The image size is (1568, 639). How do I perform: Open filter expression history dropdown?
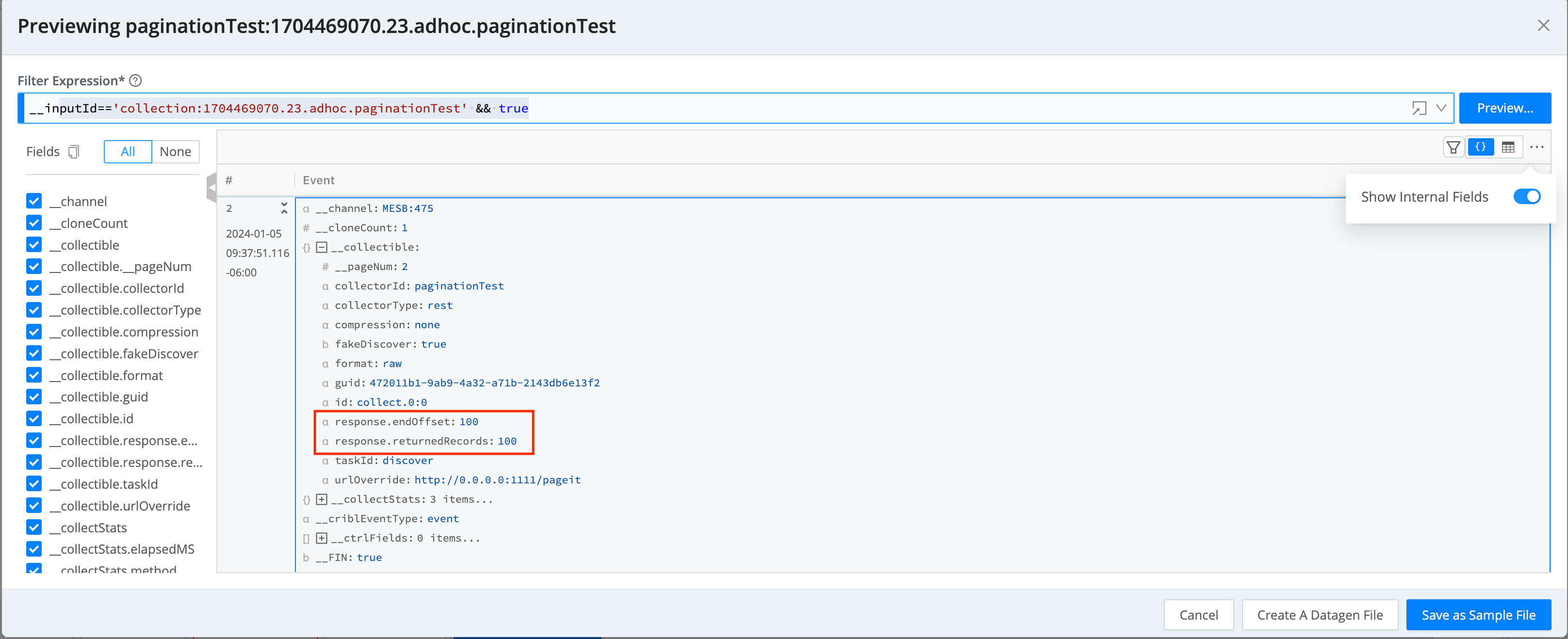pyautogui.click(x=1441, y=108)
